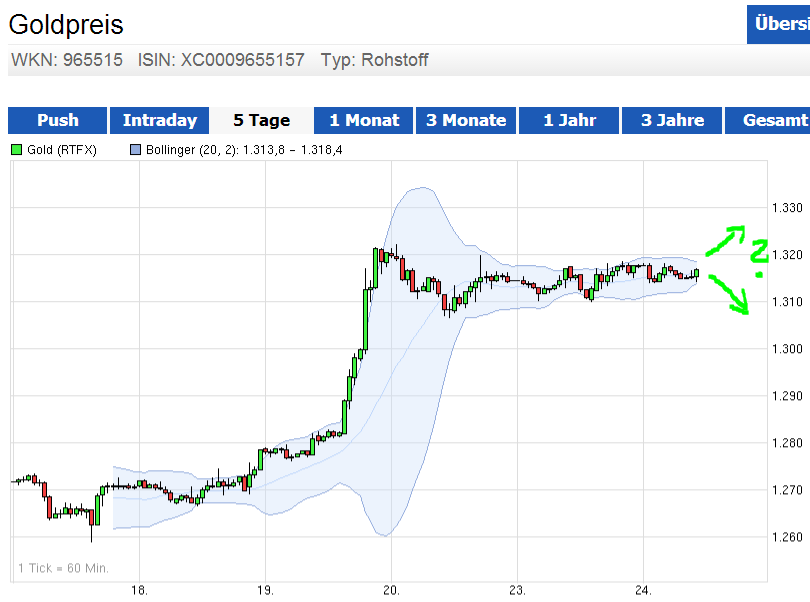Screen dimensions: 810x602
Task: Select the 3 Jahre timeframe
Action: pos(672,120)
